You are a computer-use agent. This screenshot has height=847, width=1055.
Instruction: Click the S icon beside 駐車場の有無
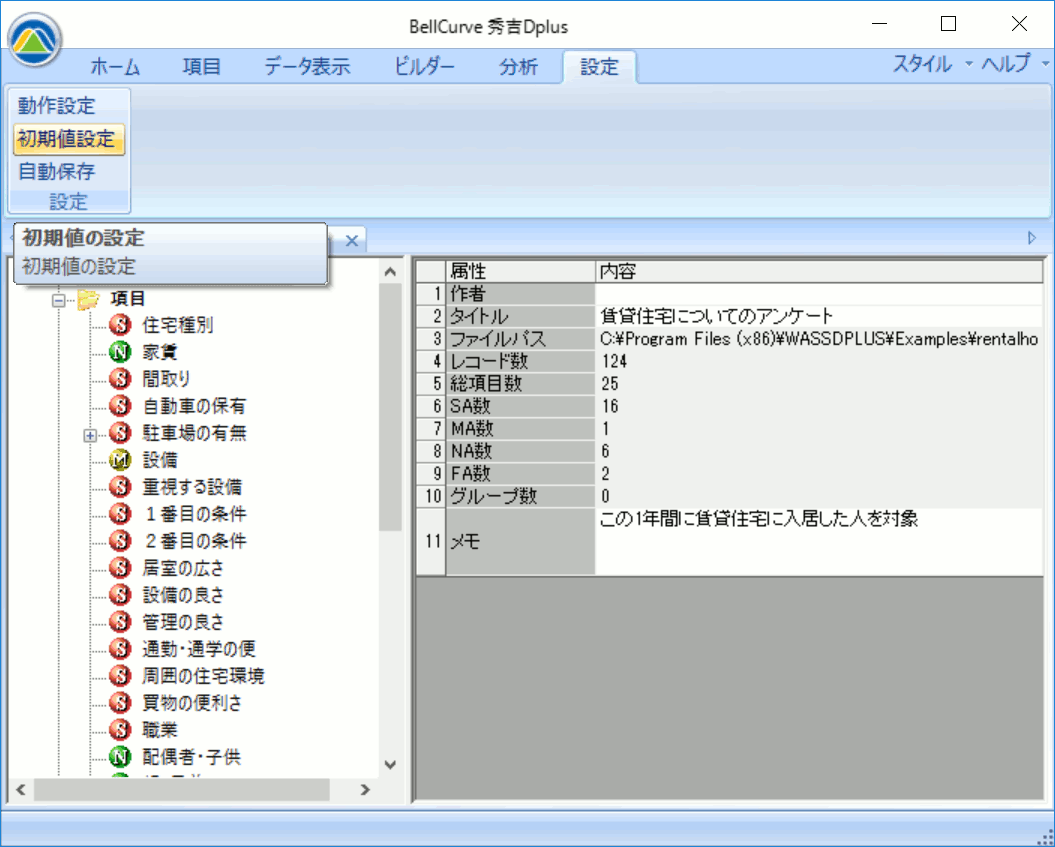pos(120,433)
